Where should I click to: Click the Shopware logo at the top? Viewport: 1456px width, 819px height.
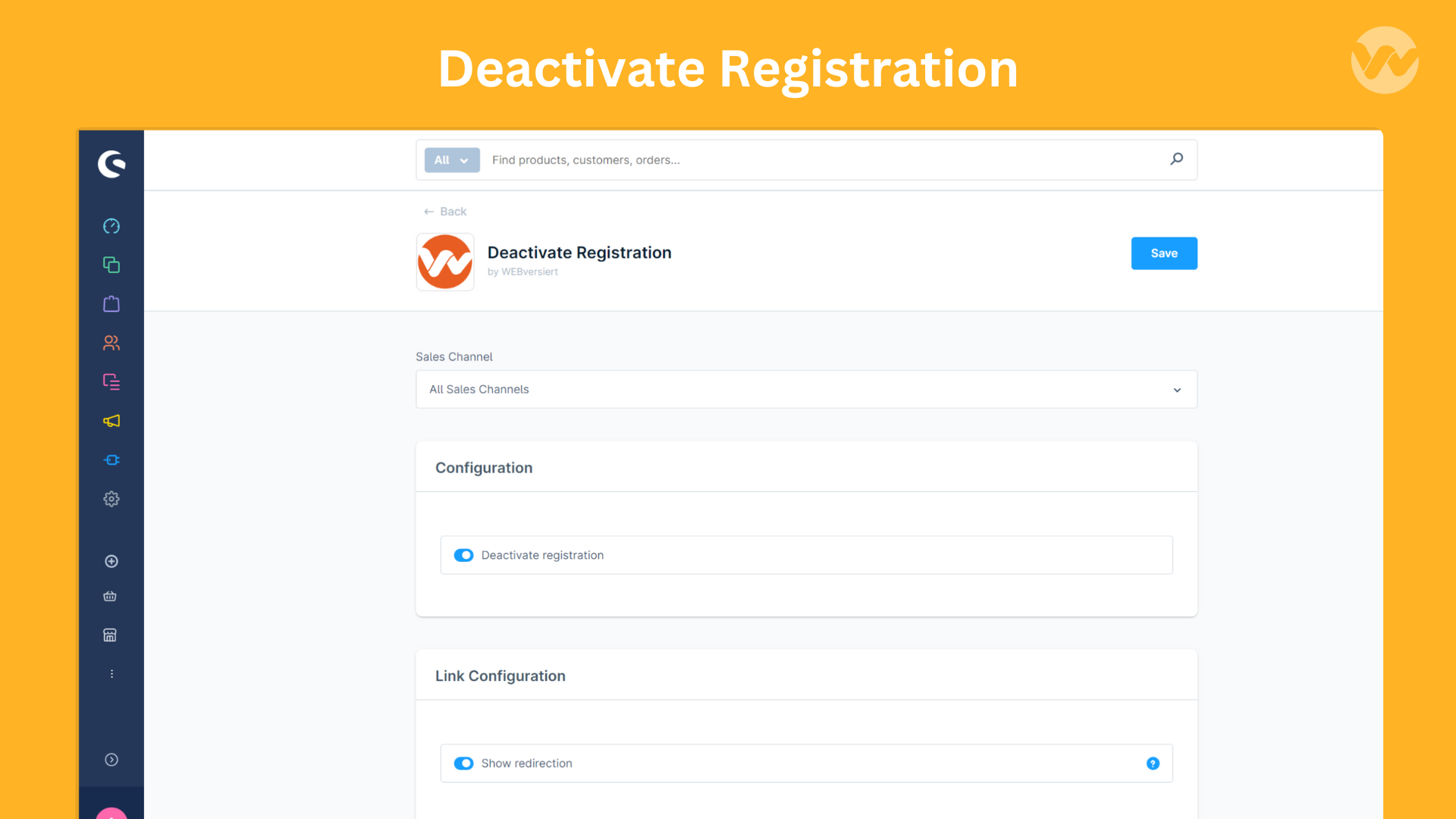point(111,163)
